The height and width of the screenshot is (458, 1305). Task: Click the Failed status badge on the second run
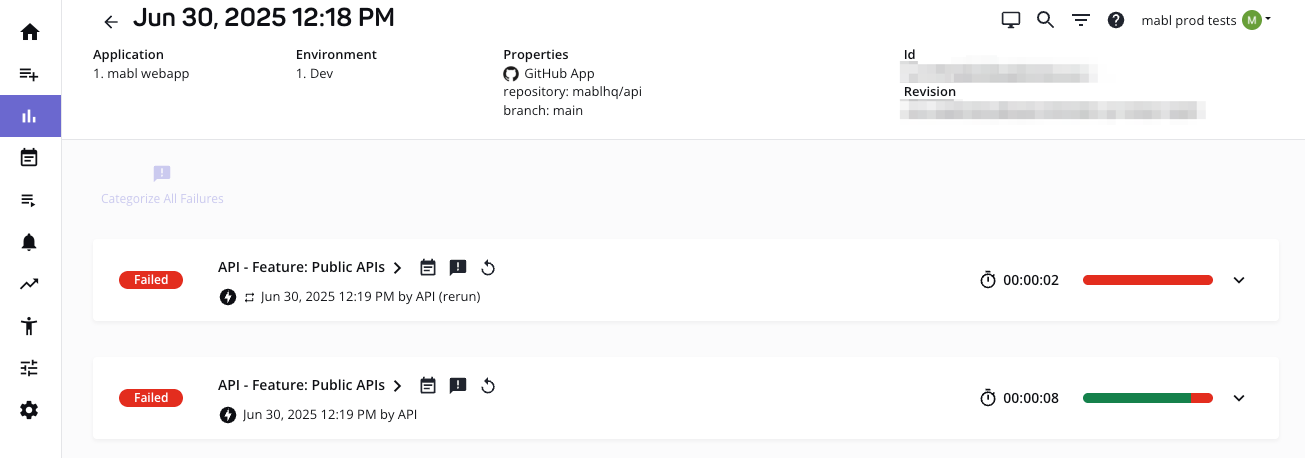(151, 398)
